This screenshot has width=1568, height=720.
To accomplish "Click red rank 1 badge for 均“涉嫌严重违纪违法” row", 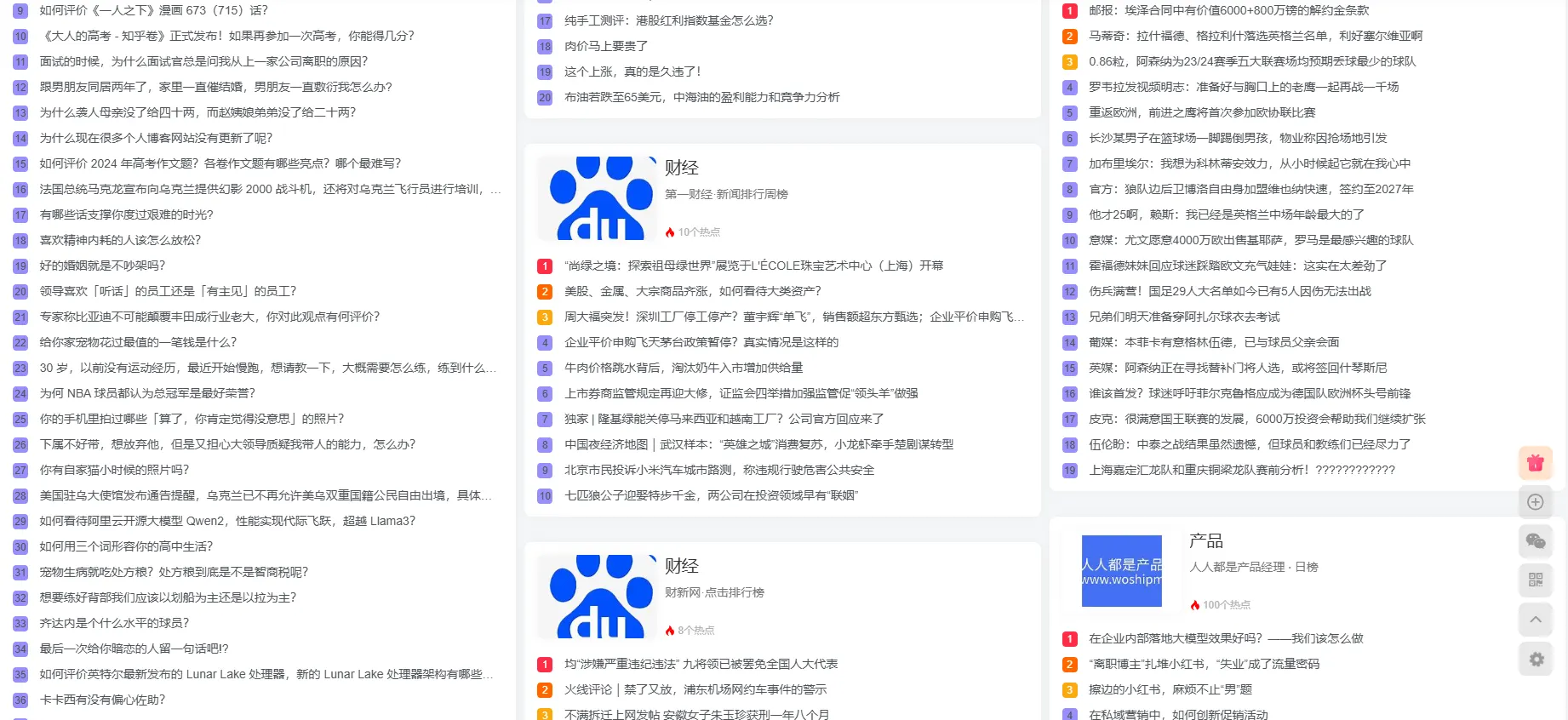I will click(545, 665).
